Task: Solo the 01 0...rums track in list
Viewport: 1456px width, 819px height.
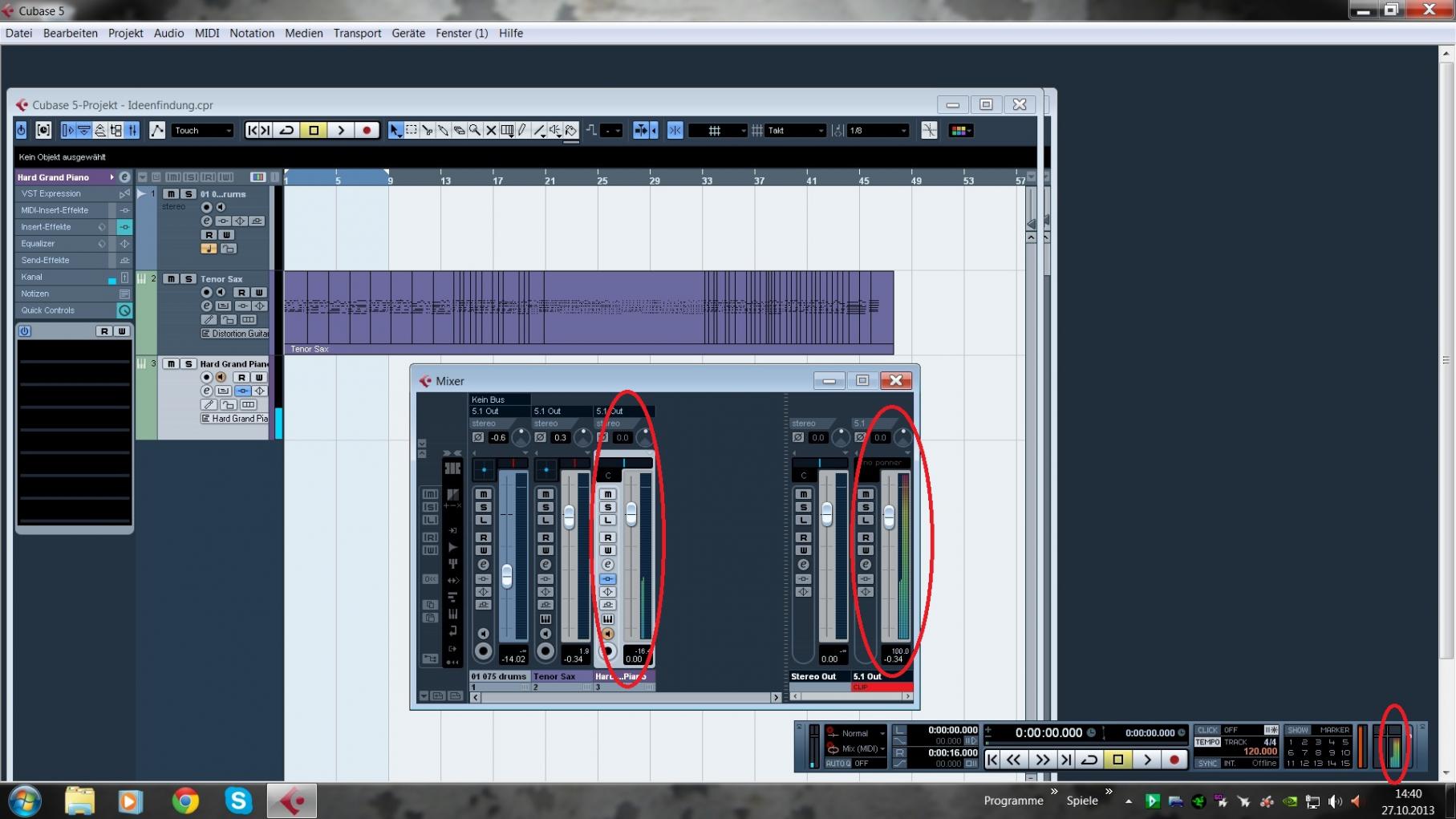Action: click(x=189, y=193)
